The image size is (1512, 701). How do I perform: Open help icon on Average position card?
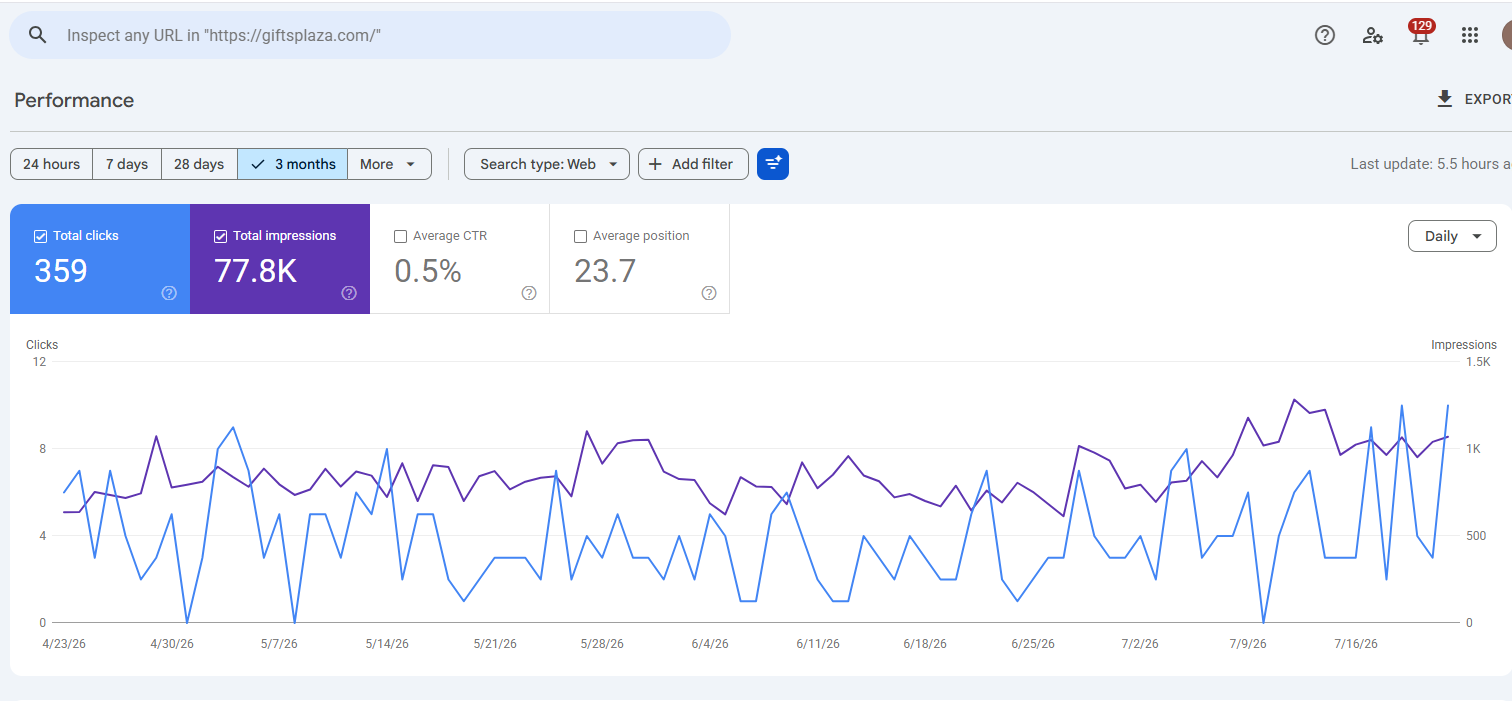(x=709, y=293)
